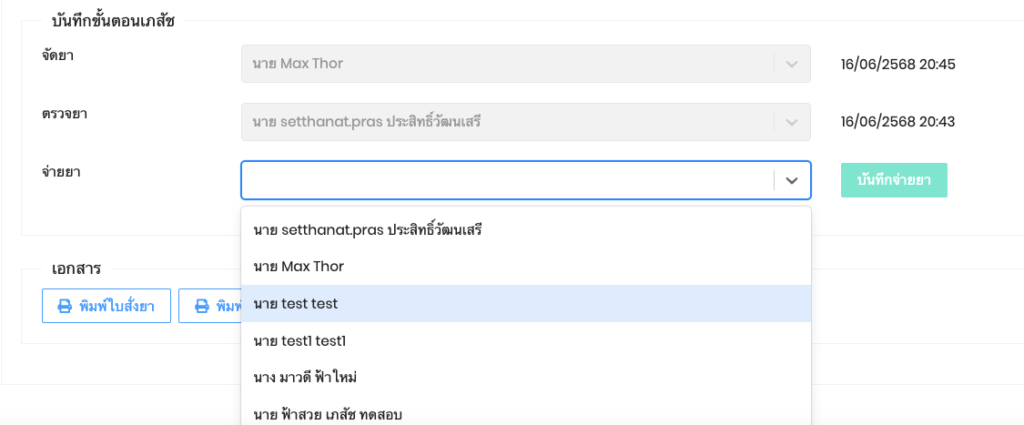Click the พิมพ์ใบสั่งยา print button

click(x=106, y=306)
